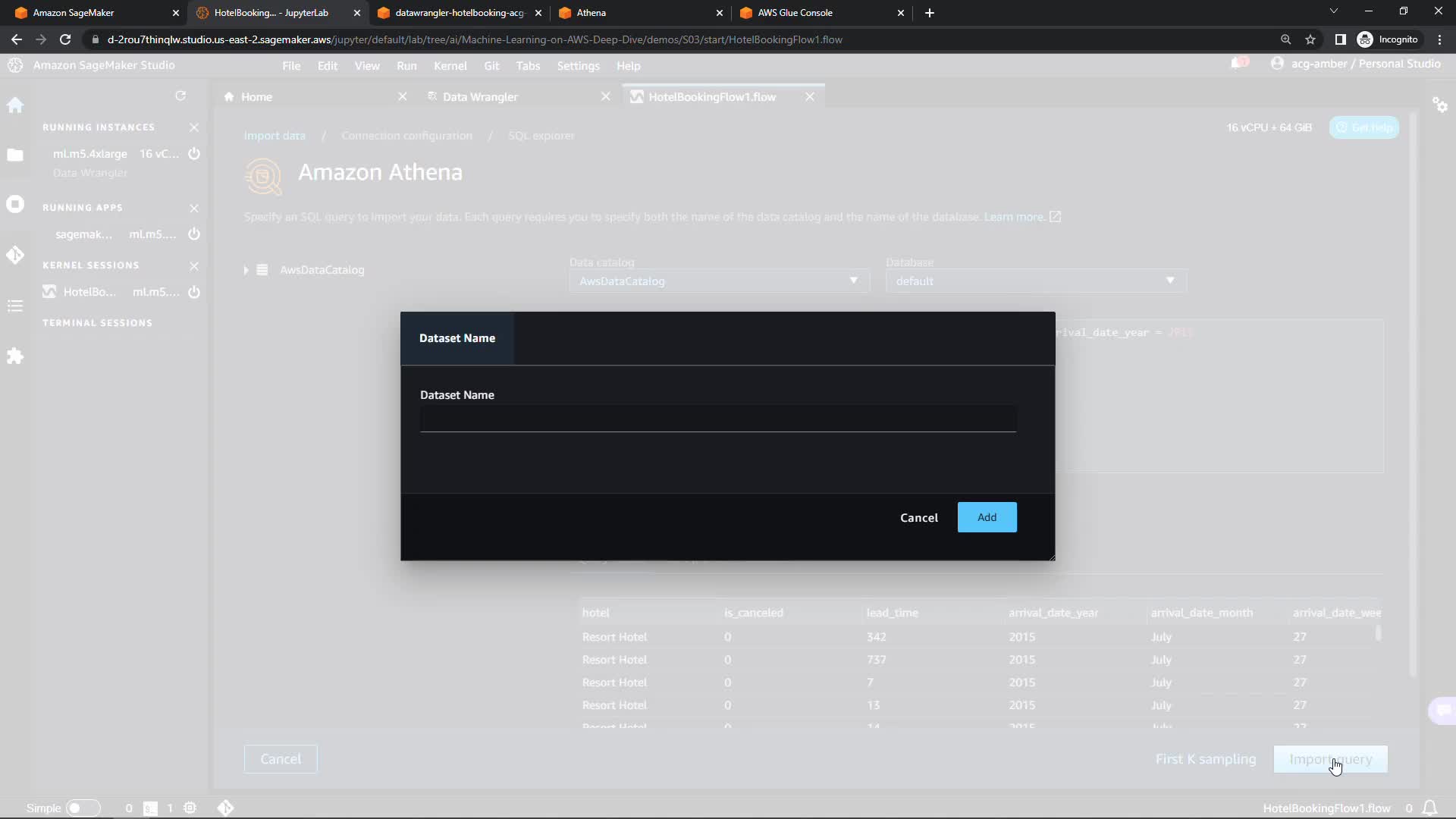Shut down the HotelBo... kernel session
This screenshot has width=1456, height=819.
(x=194, y=292)
